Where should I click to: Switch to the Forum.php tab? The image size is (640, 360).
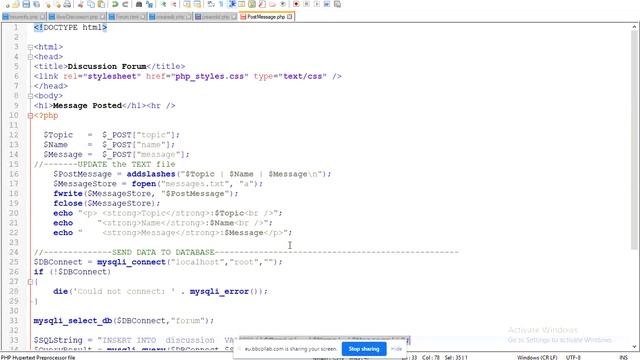126,17
